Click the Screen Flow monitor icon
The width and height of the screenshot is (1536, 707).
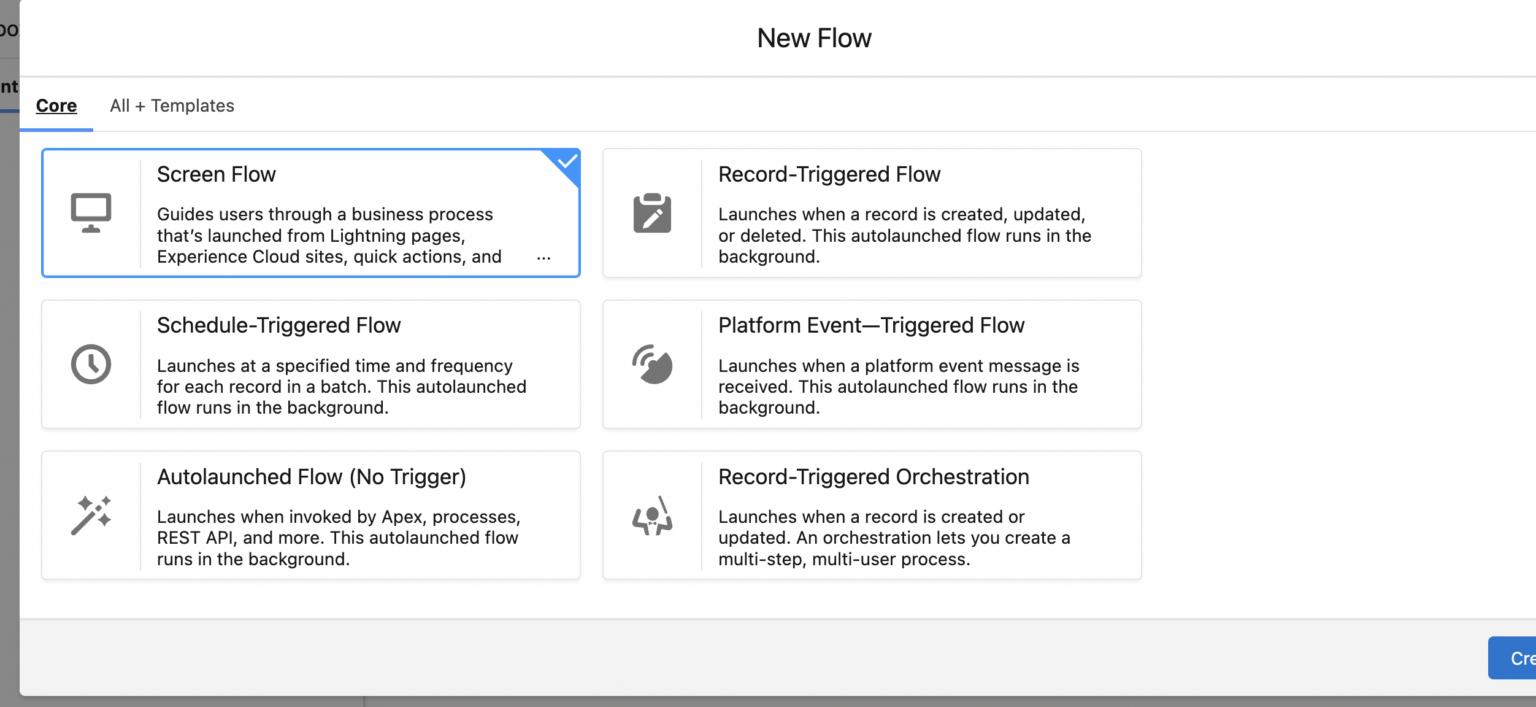[90, 210]
